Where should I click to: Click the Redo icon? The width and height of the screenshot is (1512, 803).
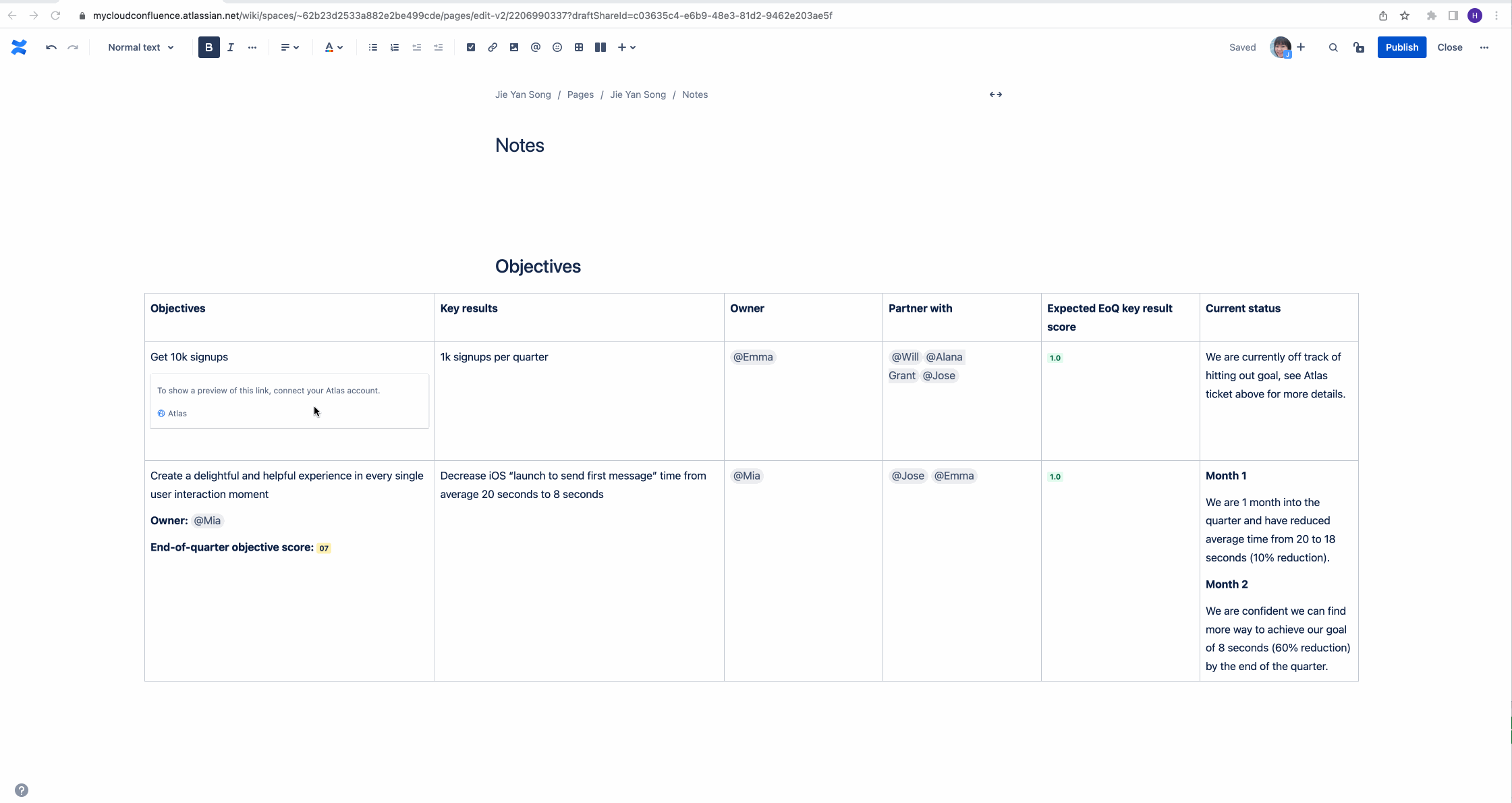point(72,47)
